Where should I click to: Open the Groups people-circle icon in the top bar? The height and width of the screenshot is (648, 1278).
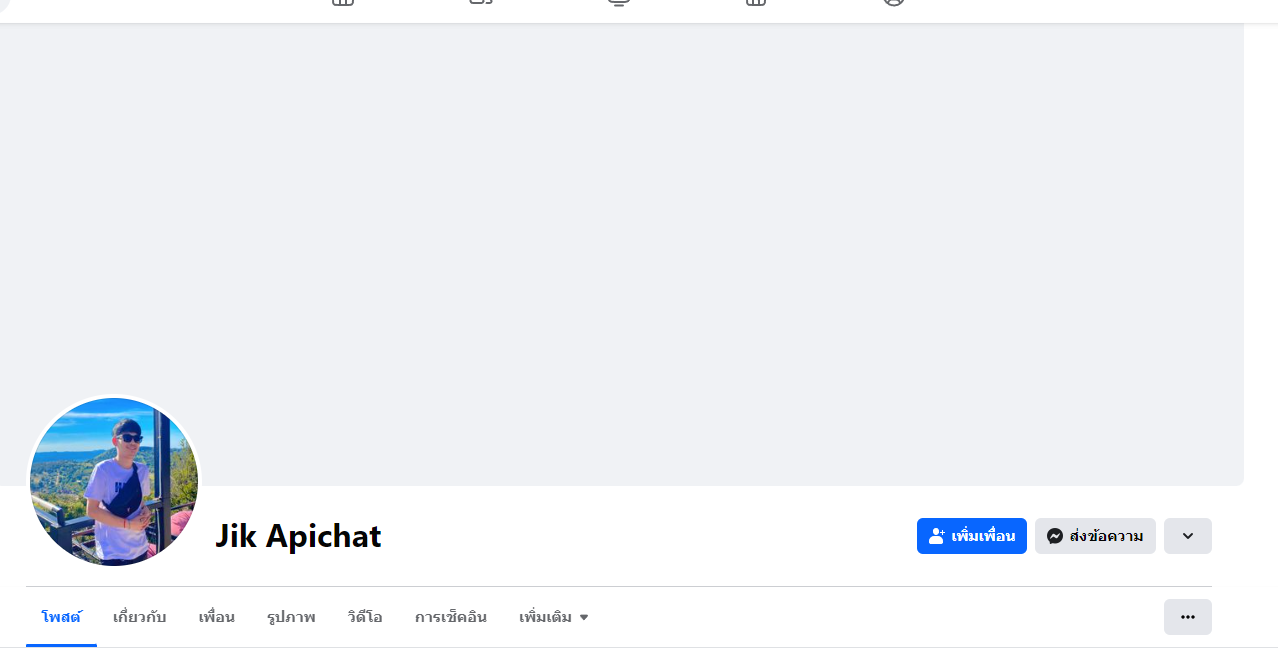pyautogui.click(x=894, y=3)
